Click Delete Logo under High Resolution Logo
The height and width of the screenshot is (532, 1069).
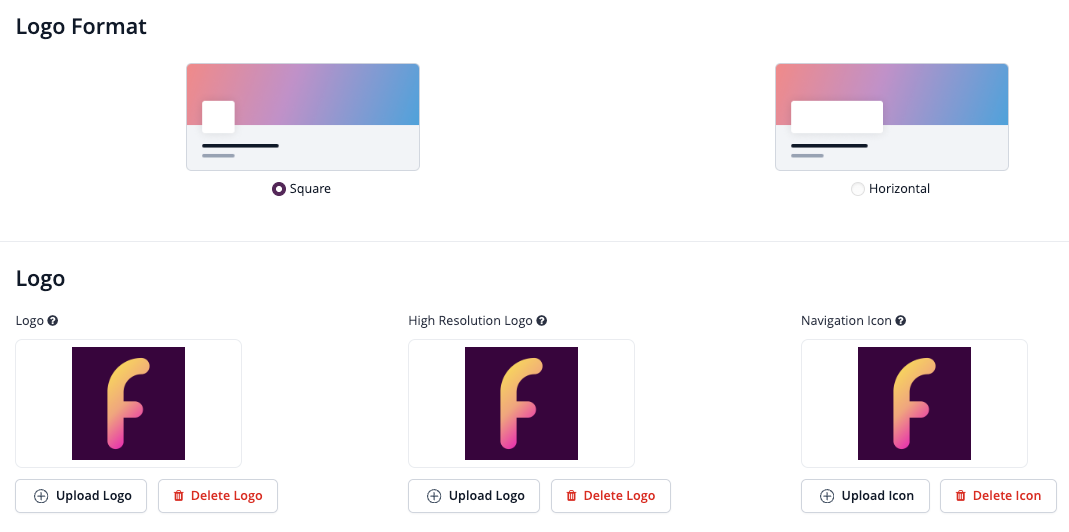point(611,496)
